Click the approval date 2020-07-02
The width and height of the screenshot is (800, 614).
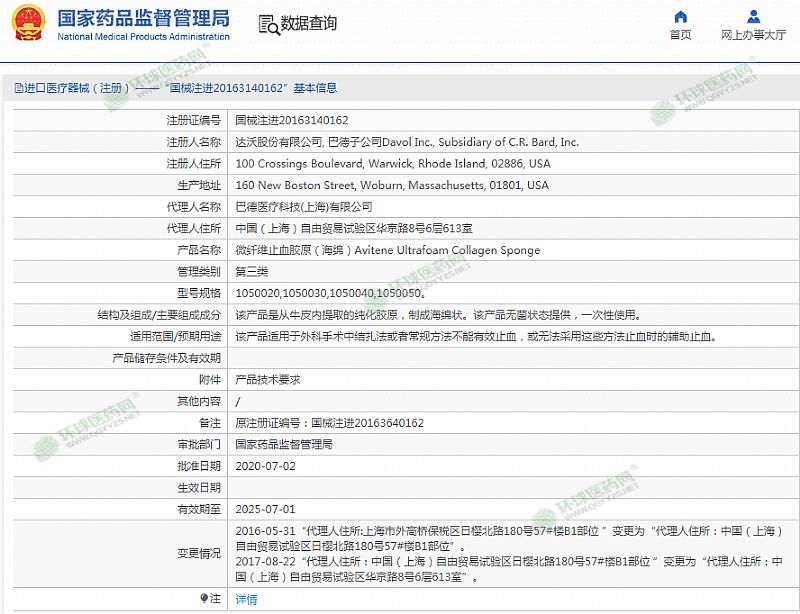265,466
